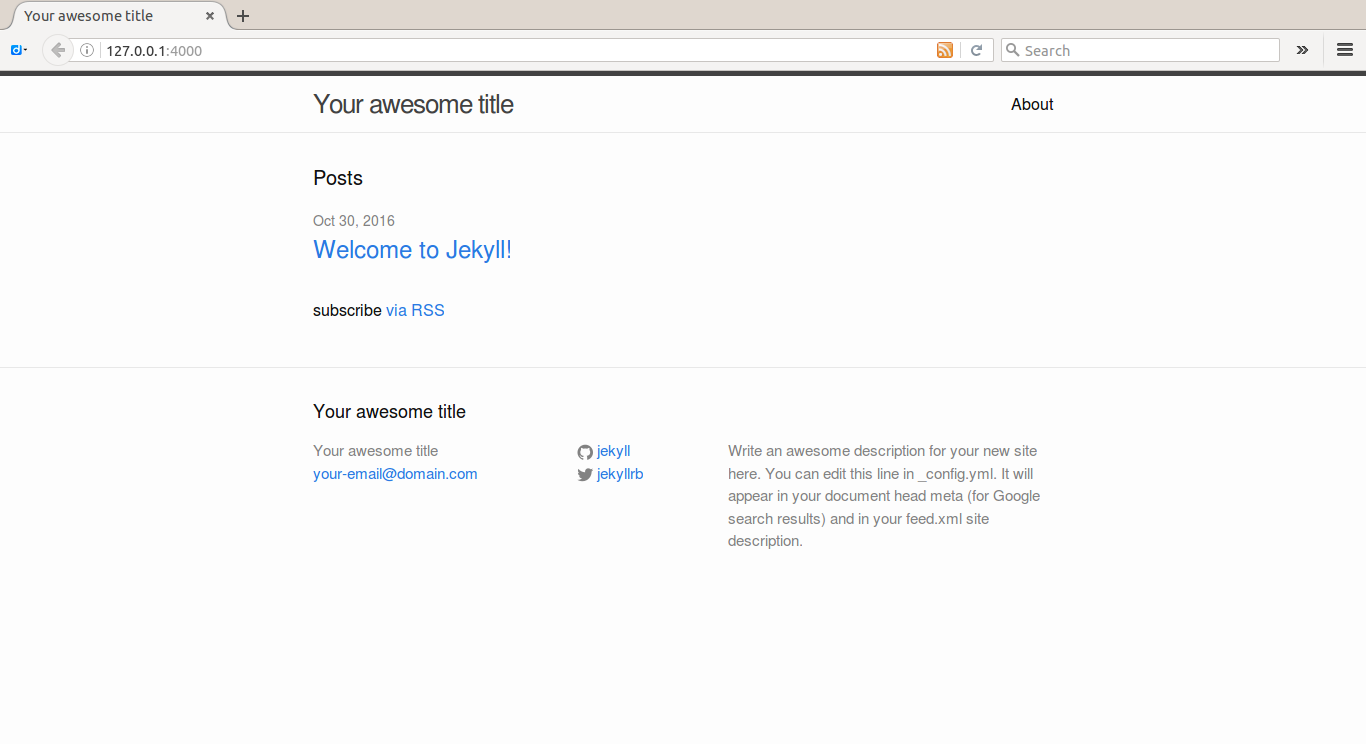
Task: Open the "Welcome to Jekyll!" post
Action: click(412, 250)
